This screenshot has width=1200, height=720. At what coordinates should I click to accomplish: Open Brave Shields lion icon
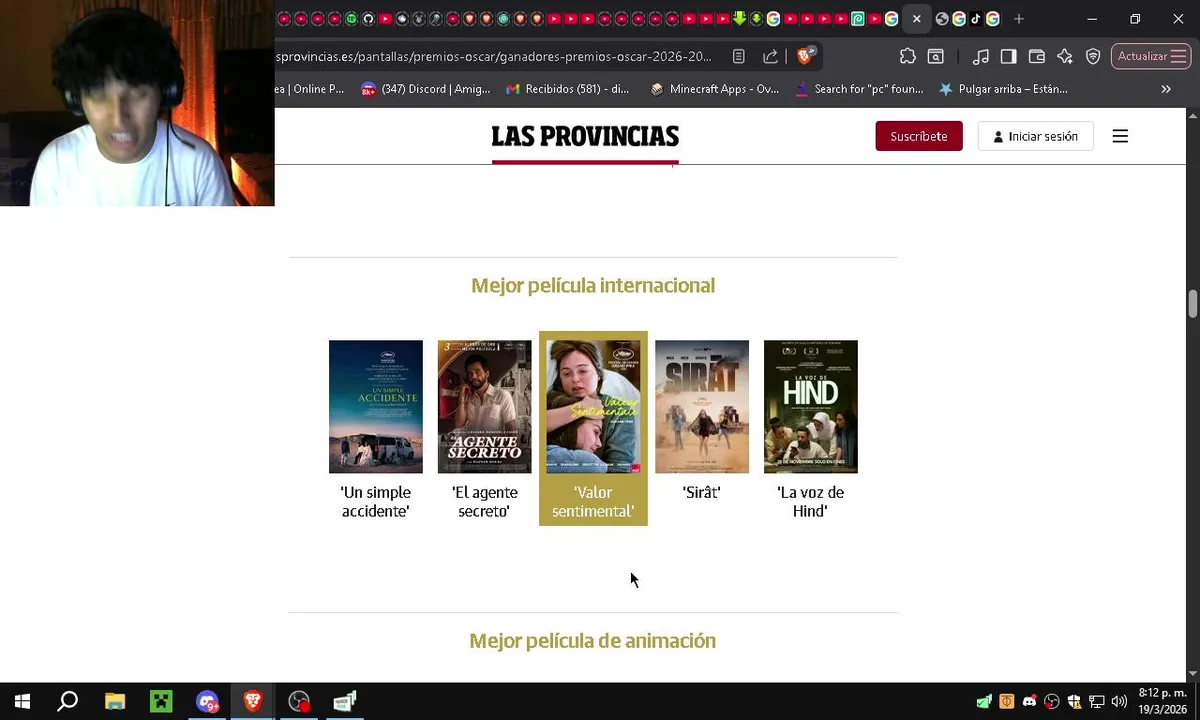click(x=805, y=56)
